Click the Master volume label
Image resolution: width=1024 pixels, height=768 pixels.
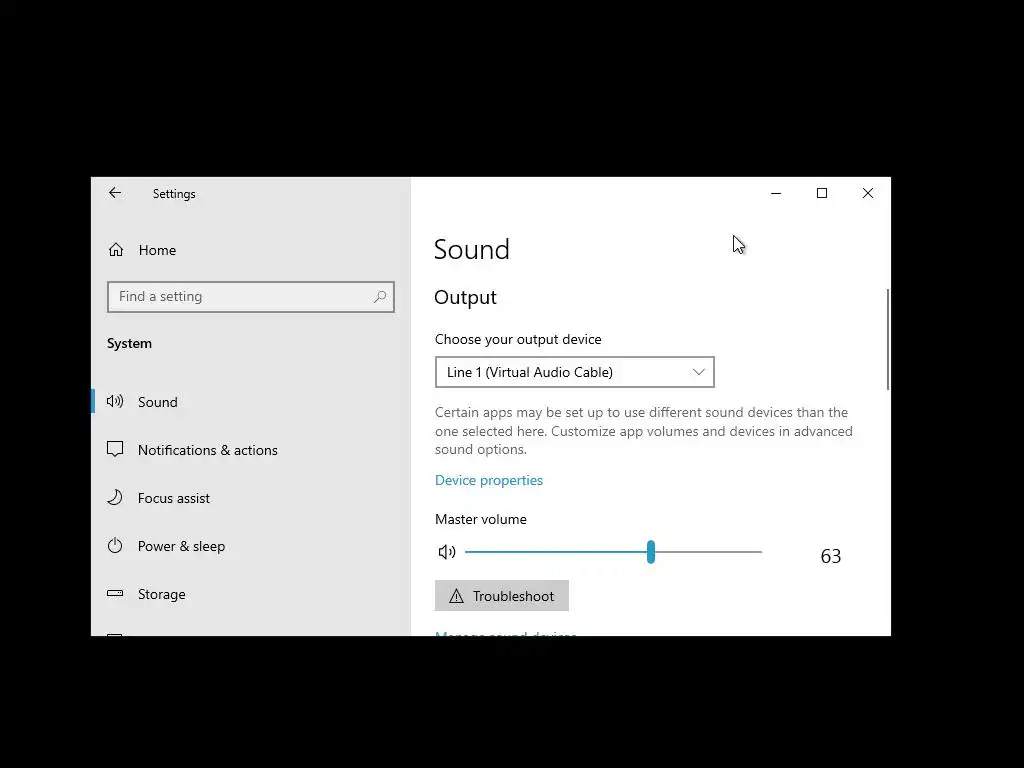pos(481,519)
